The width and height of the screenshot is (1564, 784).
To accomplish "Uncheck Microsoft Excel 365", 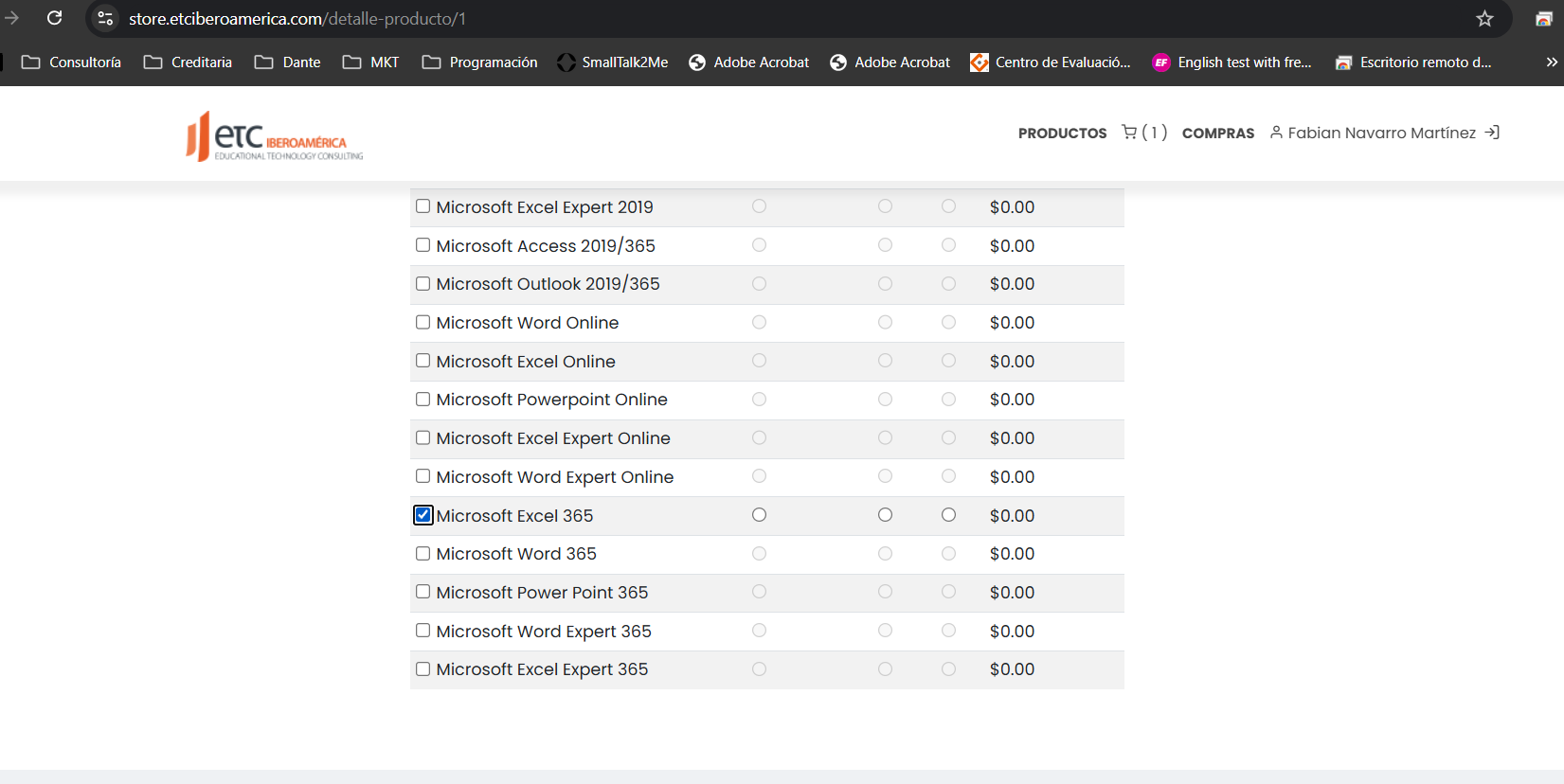I will (x=423, y=515).
